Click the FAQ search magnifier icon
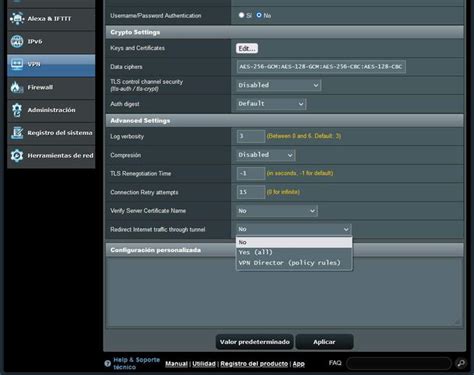Screen dimensions: 474x375 click(461, 363)
